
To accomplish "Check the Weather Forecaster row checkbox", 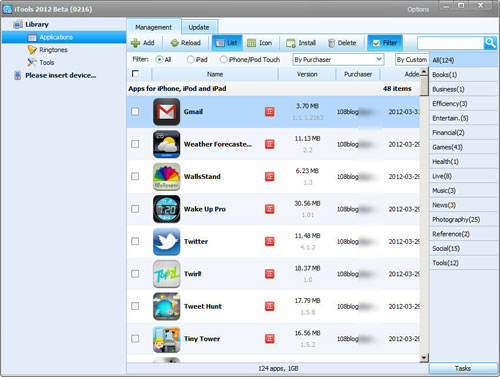I will click(x=135, y=144).
